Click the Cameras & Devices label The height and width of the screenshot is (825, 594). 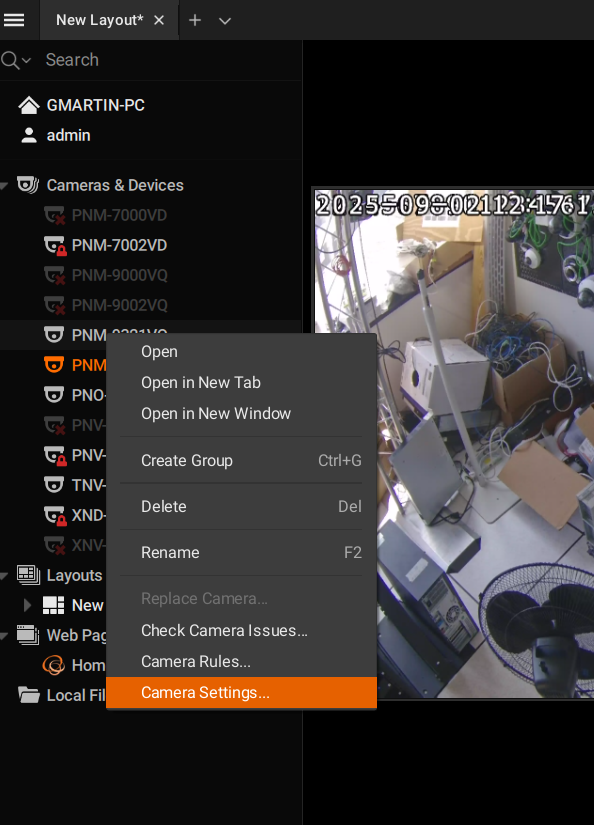coord(115,185)
